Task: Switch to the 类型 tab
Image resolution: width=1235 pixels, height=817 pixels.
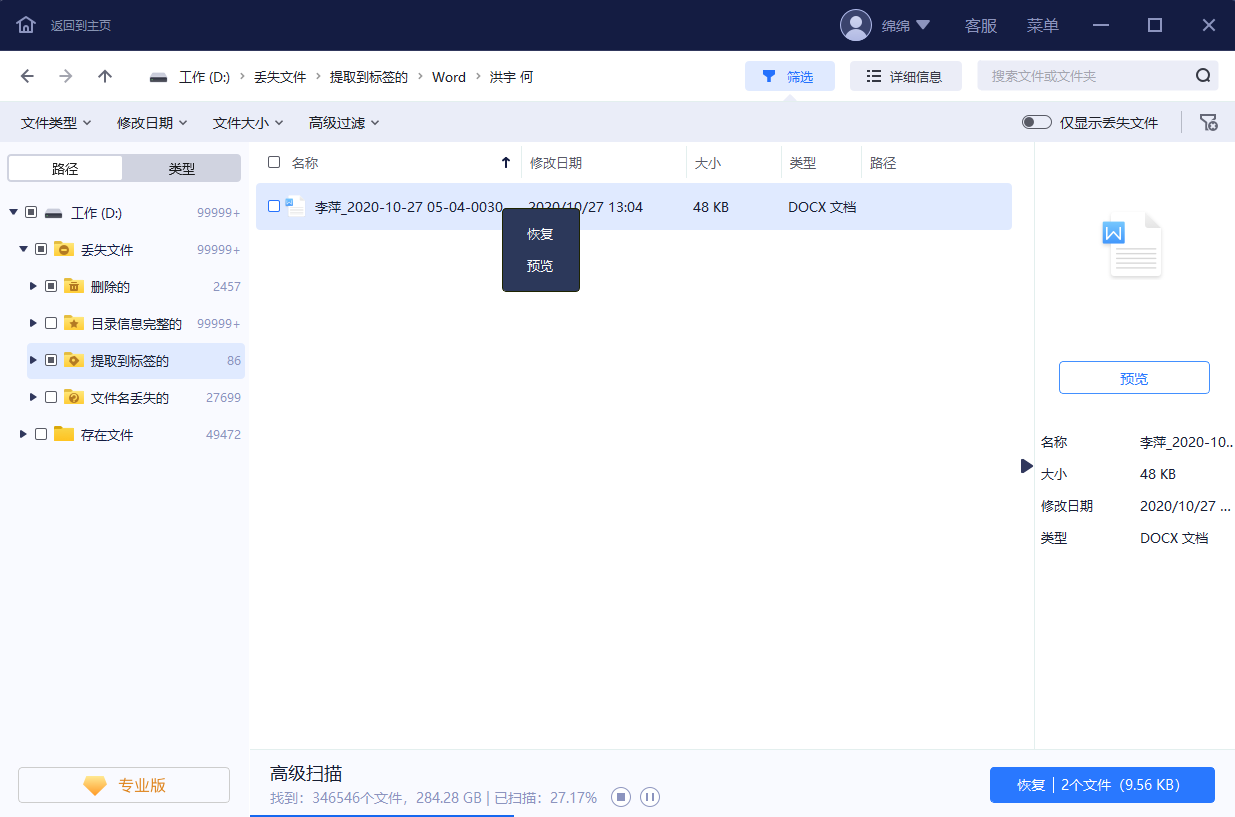Action: [181, 169]
